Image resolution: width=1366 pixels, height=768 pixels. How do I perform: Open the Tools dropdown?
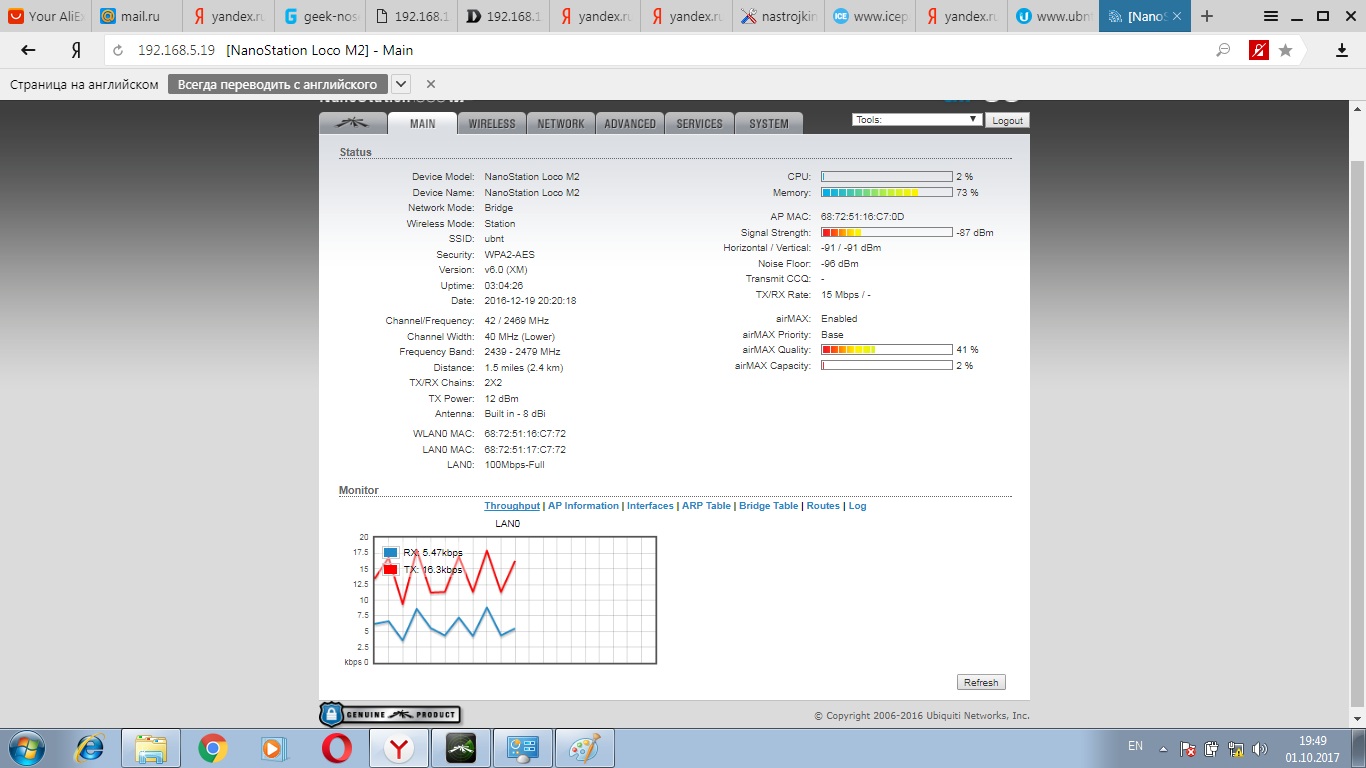point(917,119)
